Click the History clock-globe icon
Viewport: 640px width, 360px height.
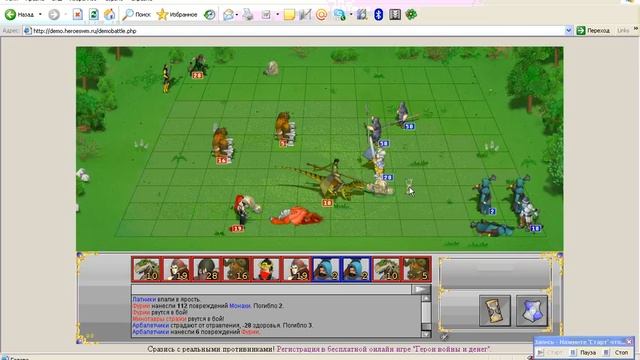pyautogui.click(x=210, y=15)
